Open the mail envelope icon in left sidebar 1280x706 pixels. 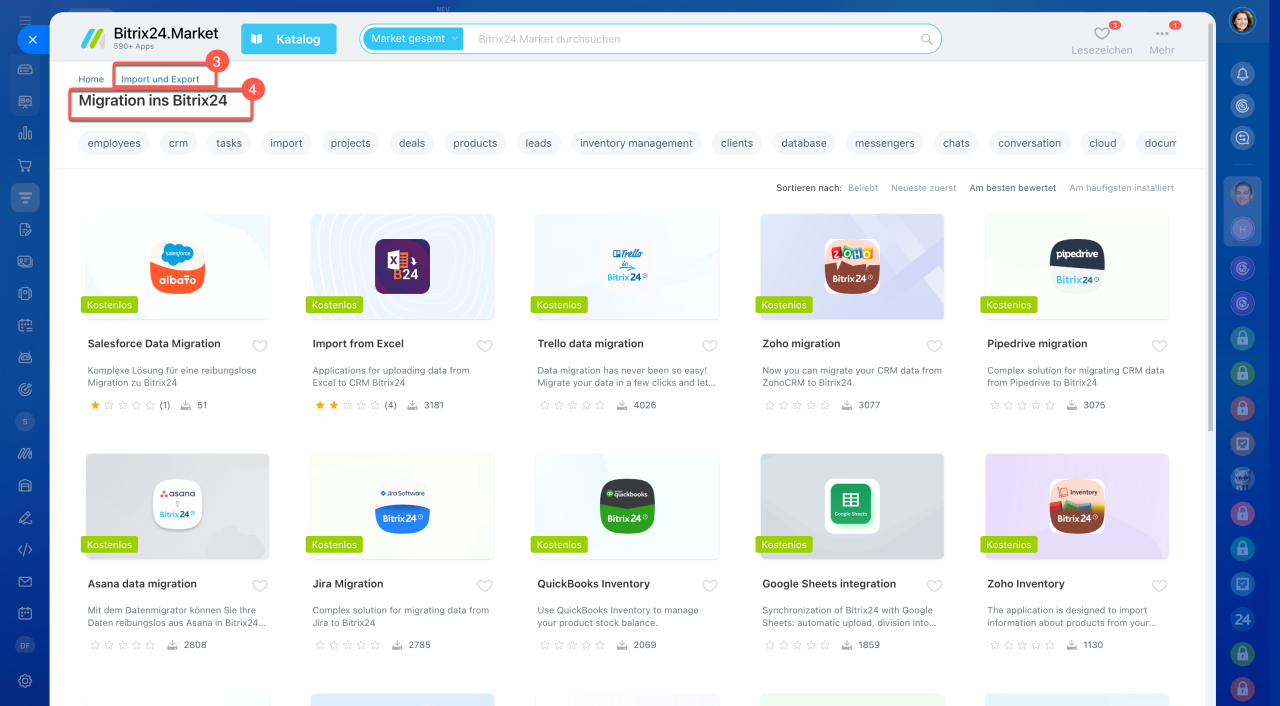coord(25,581)
